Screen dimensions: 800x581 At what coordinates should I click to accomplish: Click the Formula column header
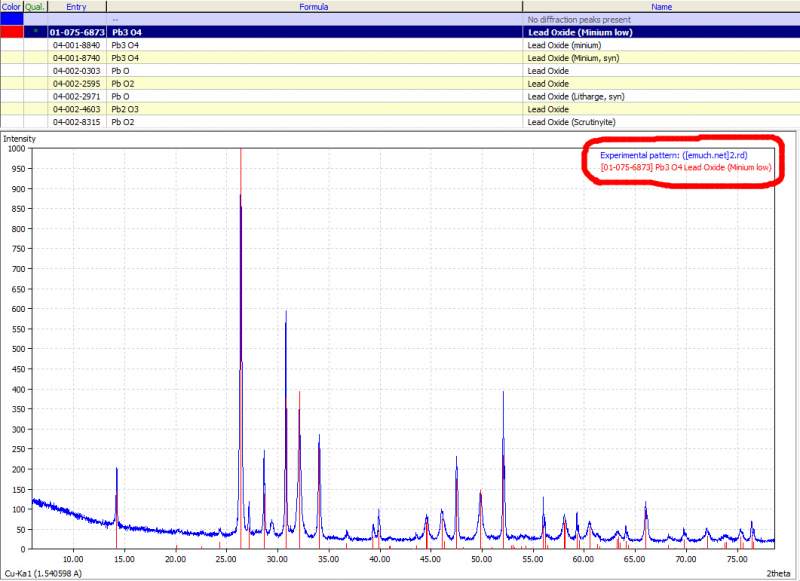(314, 6)
